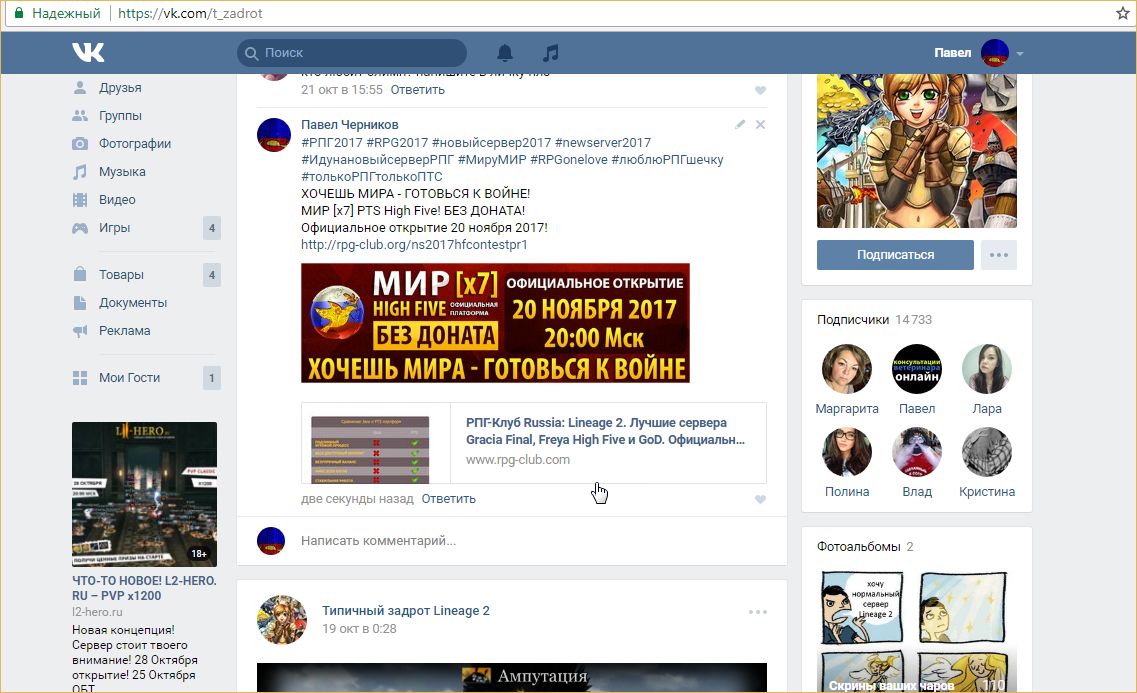
Task: Go to Музыка in sidebar menu
Action: coord(122,172)
